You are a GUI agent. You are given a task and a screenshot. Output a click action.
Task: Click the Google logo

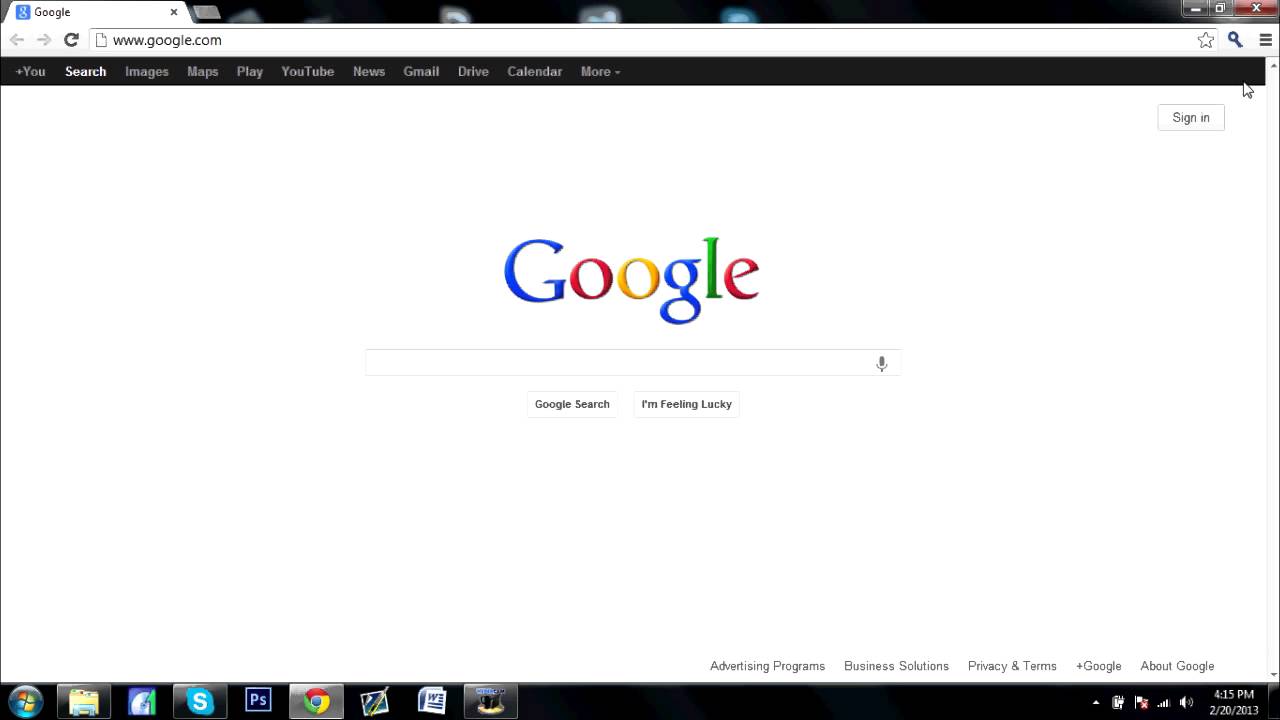tap(632, 280)
